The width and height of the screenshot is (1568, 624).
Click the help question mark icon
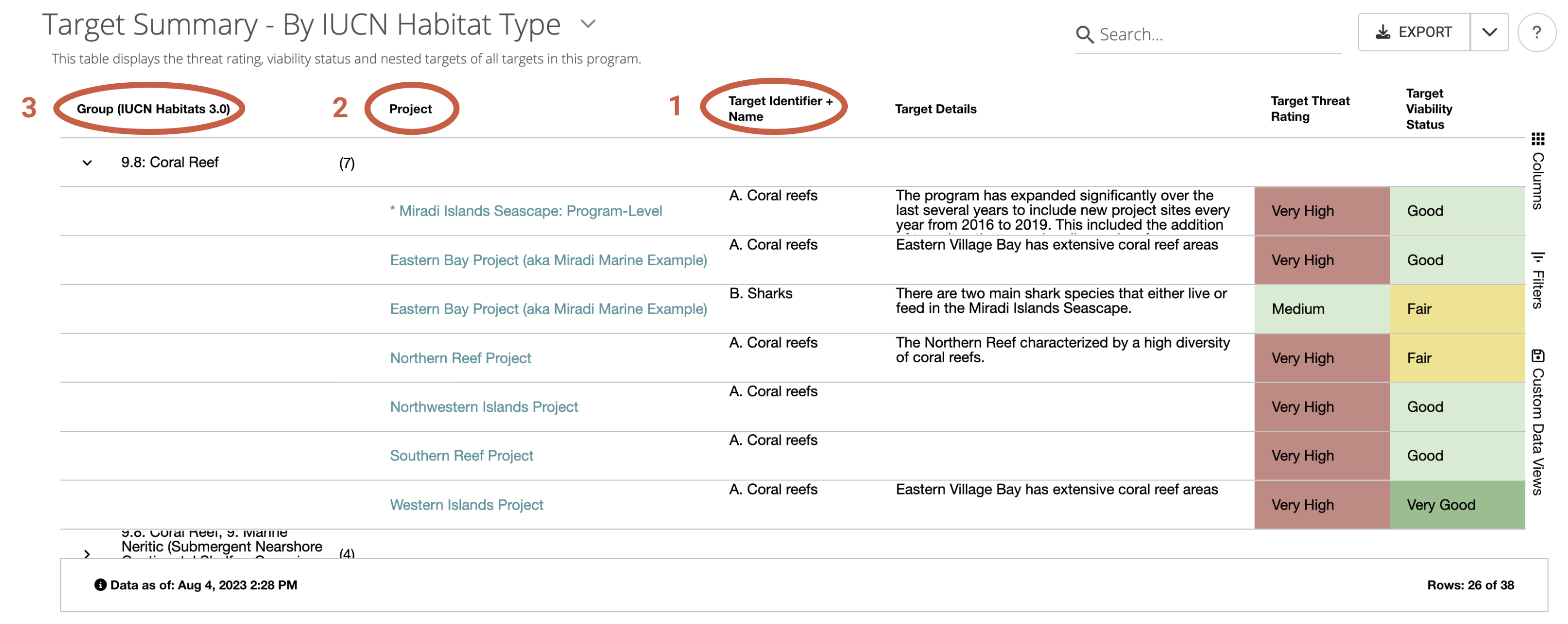[x=1536, y=32]
